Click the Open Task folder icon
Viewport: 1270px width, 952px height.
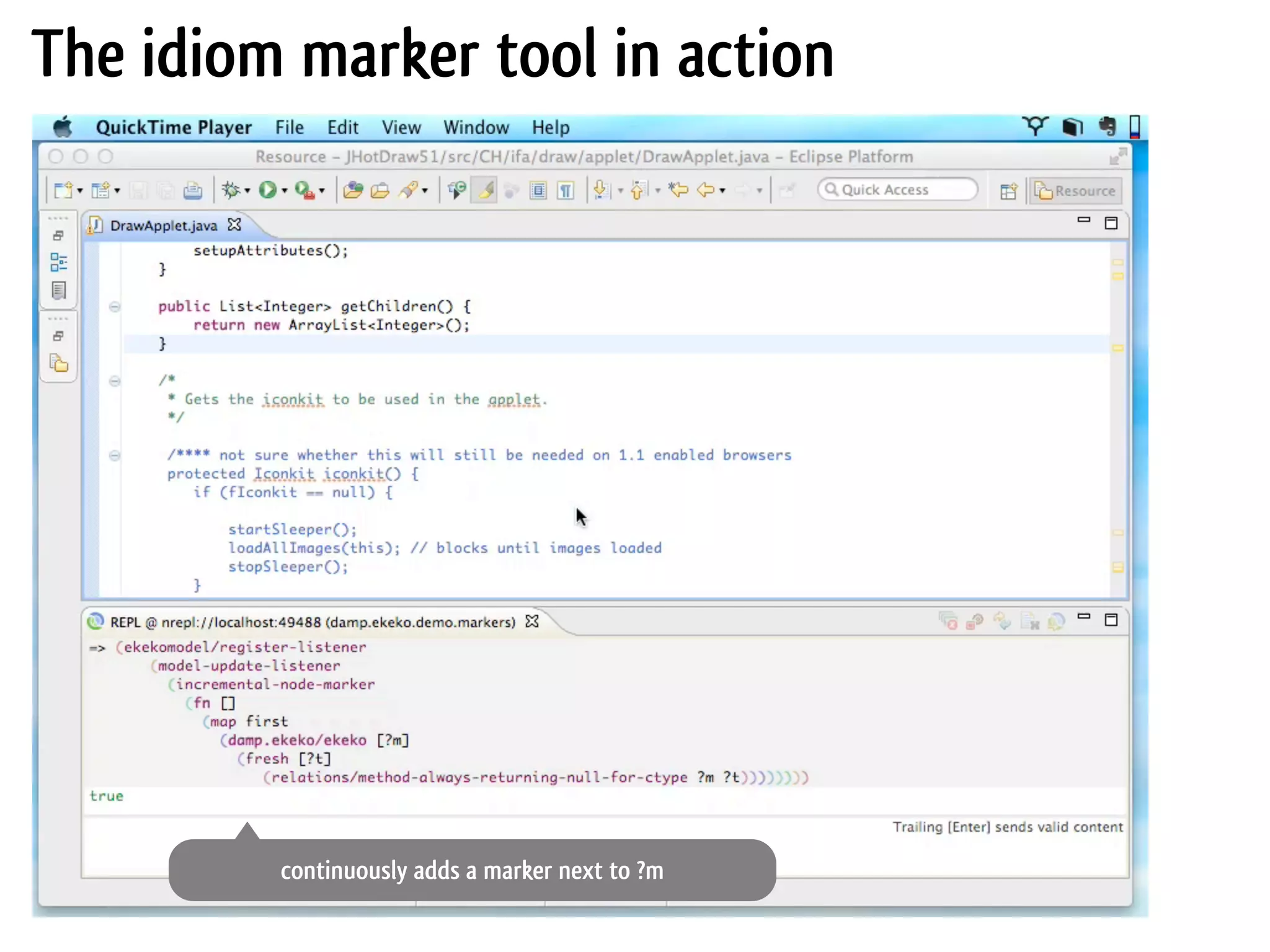pyautogui.click(x=380, y=190)
